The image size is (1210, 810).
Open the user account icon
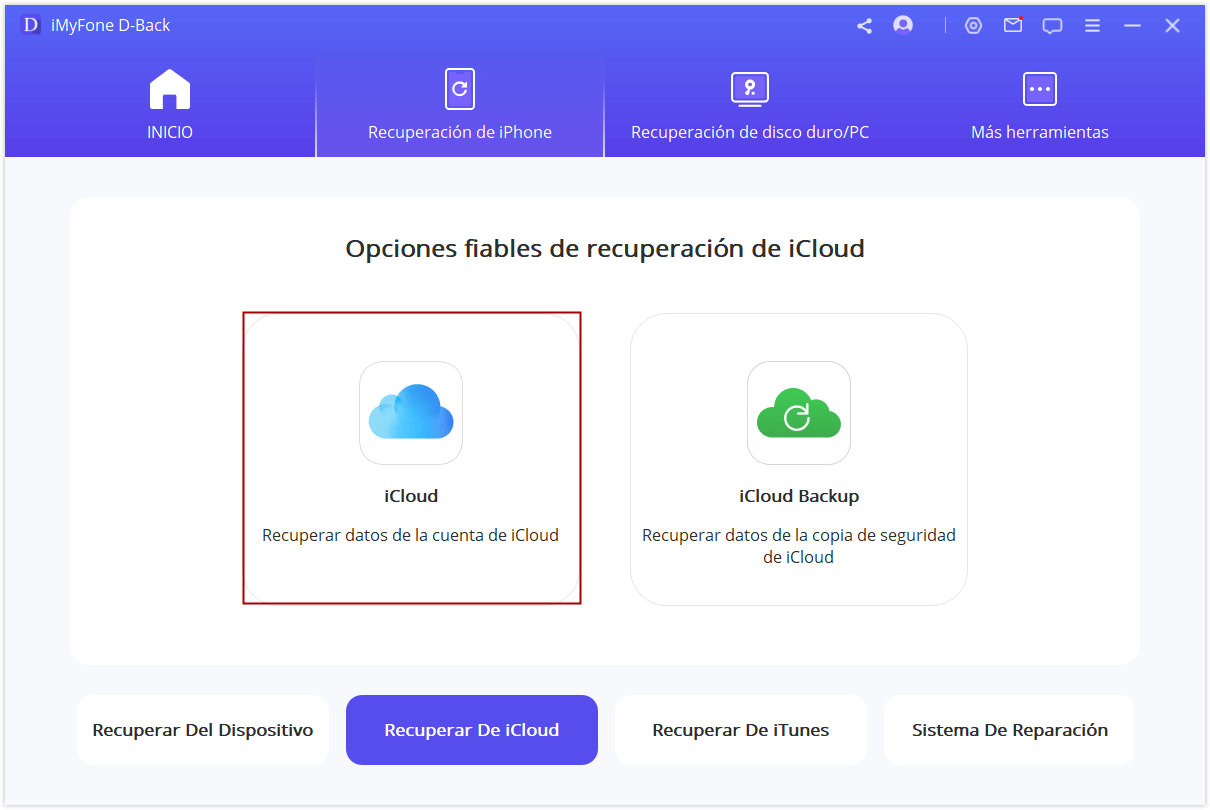click(x=902, y=25)
